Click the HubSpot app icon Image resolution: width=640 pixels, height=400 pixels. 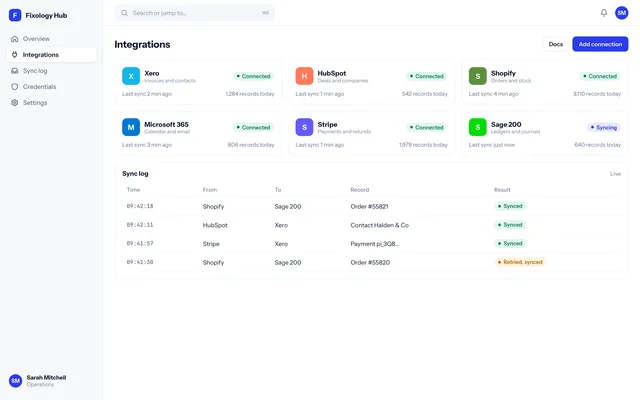coord(304,76)
